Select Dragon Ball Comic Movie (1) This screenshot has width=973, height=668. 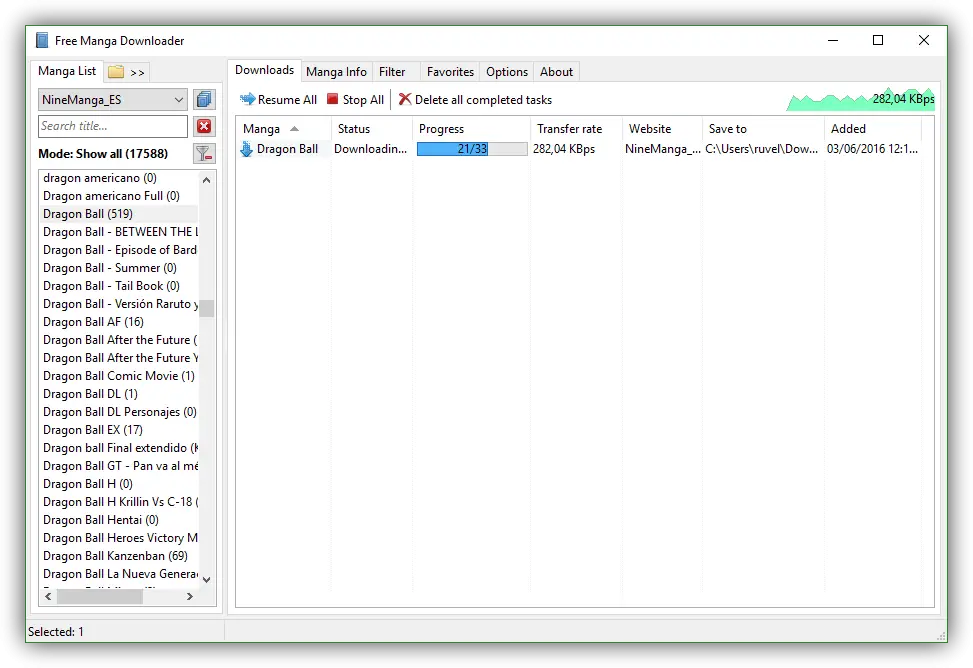click(119, 376)
